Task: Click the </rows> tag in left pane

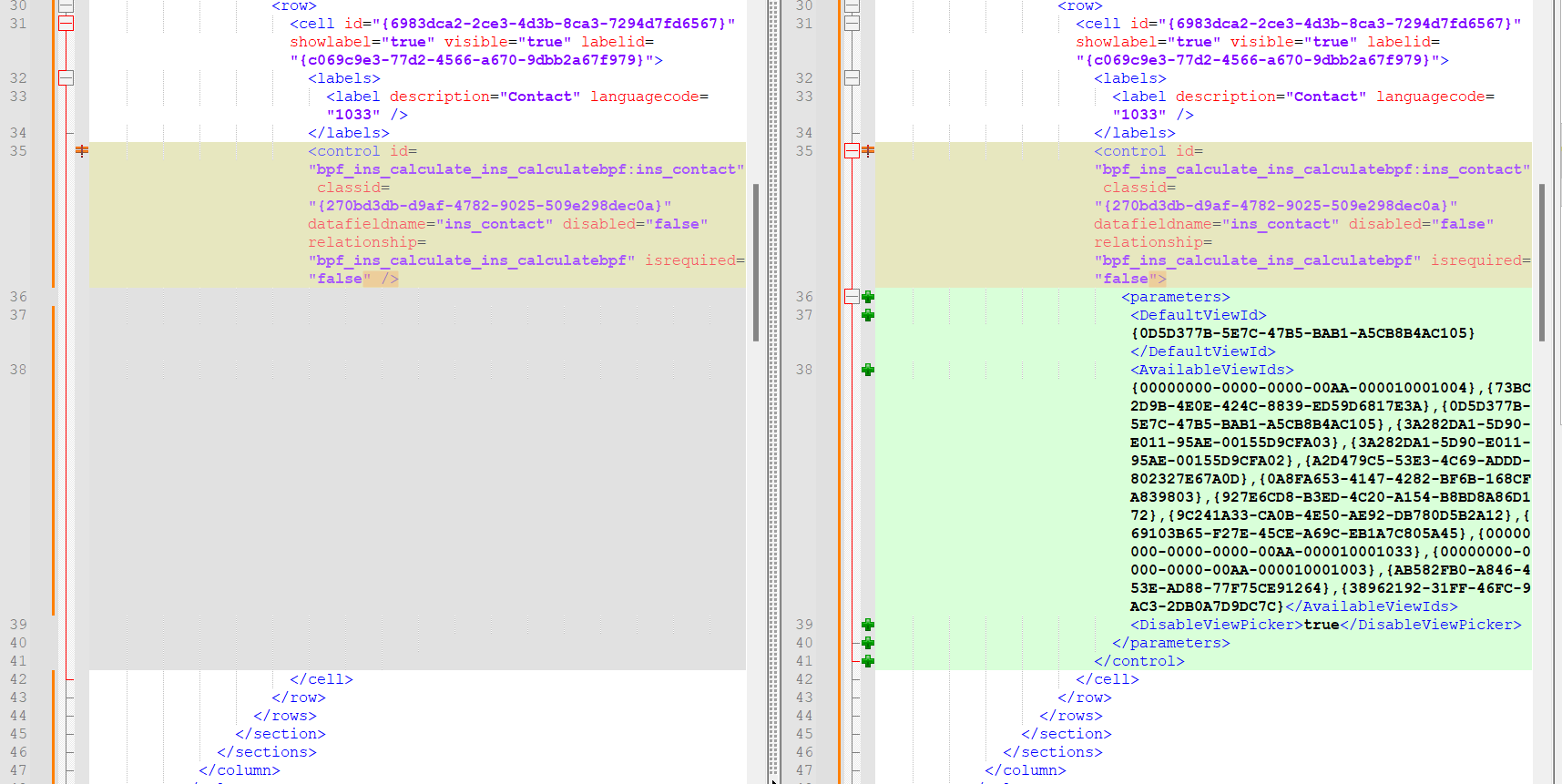Action: tap(285, 716)
